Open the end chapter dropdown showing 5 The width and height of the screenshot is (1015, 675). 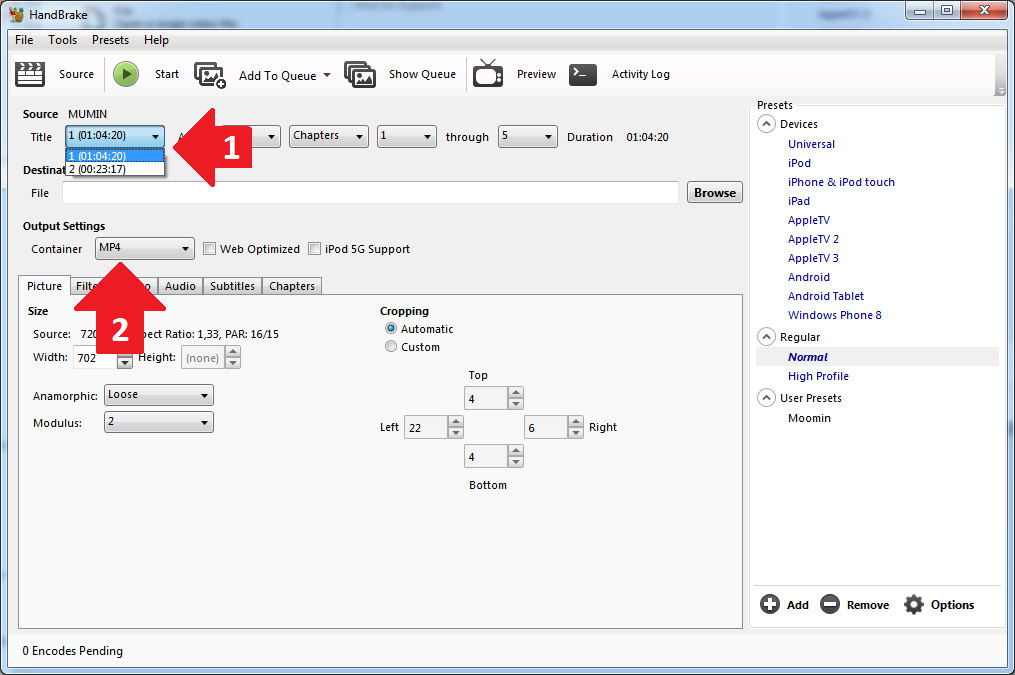(528, 136)
